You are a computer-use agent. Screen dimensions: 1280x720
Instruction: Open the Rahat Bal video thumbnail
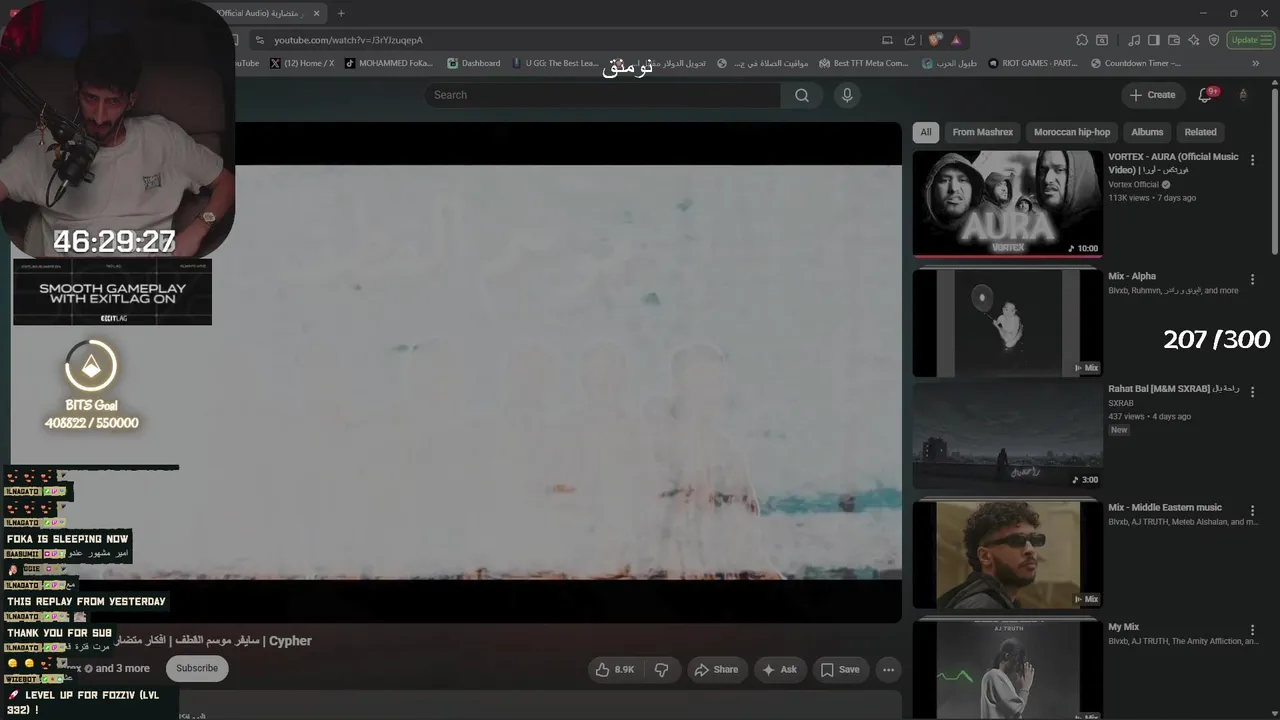click(1007, 436)
